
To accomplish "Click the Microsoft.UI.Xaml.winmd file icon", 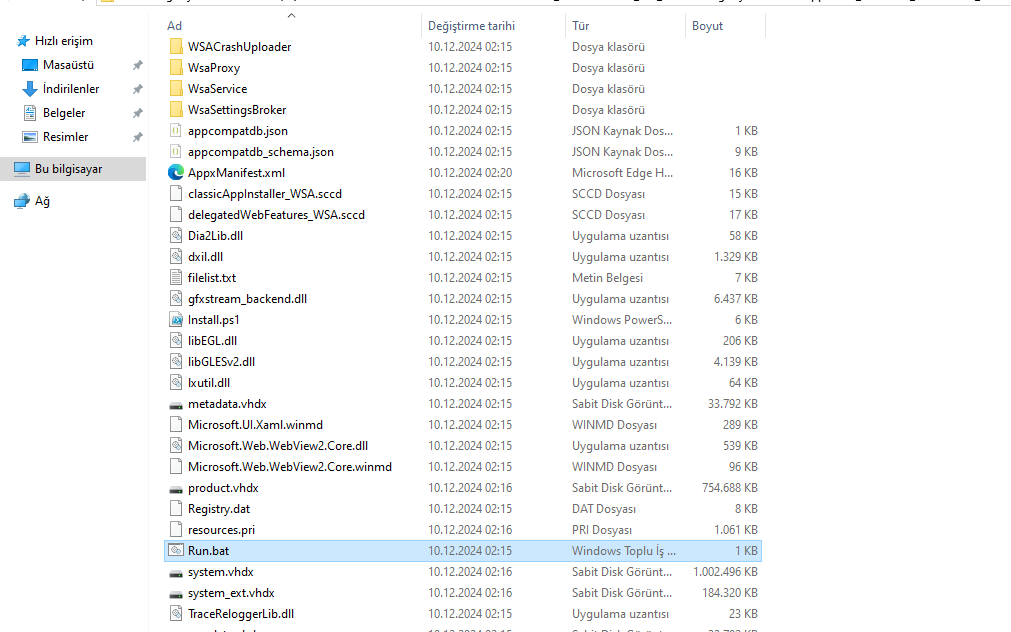I will [x=176, y=425].
